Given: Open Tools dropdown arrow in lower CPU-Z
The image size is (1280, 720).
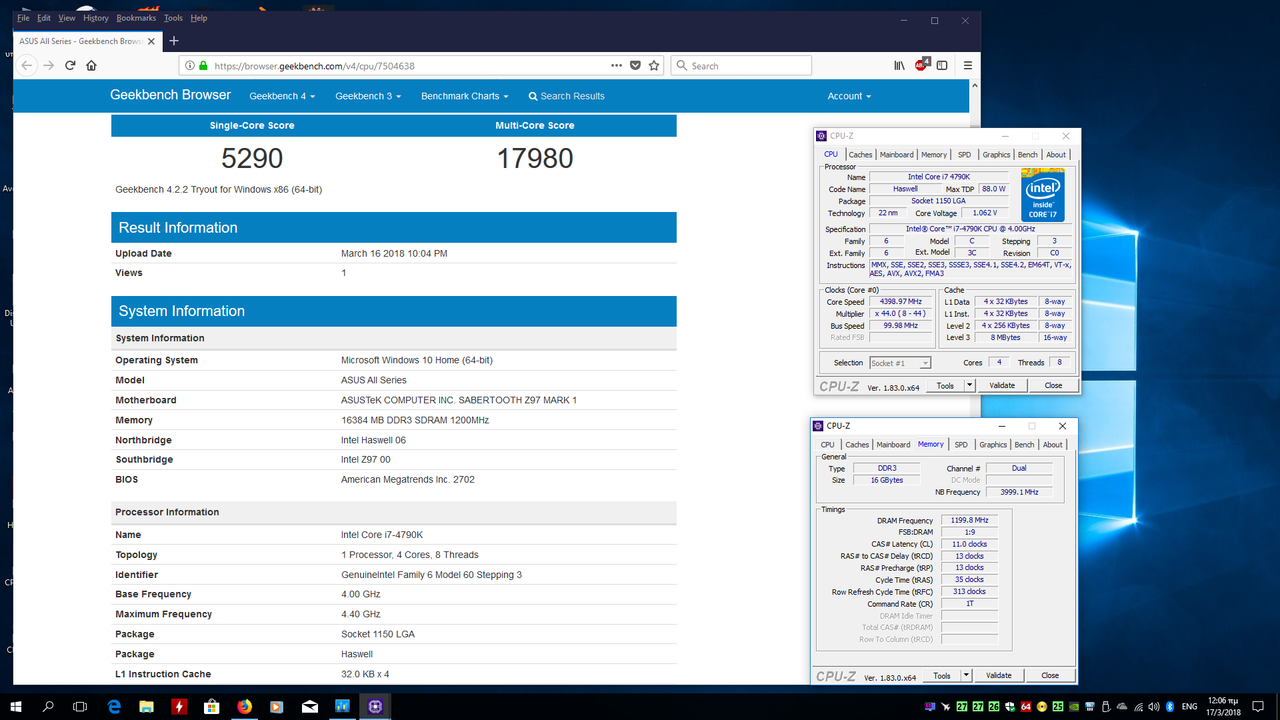Looking at the screenshot, I should [966, 675].
